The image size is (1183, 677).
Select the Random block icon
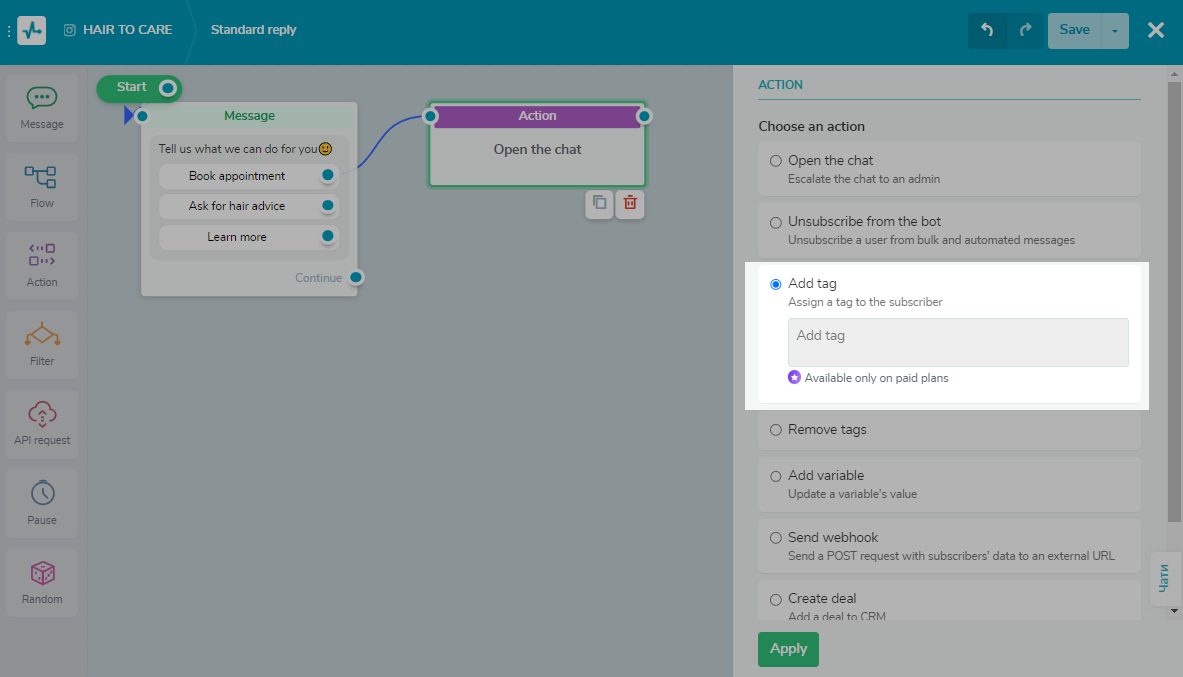[x=42, y=581]
